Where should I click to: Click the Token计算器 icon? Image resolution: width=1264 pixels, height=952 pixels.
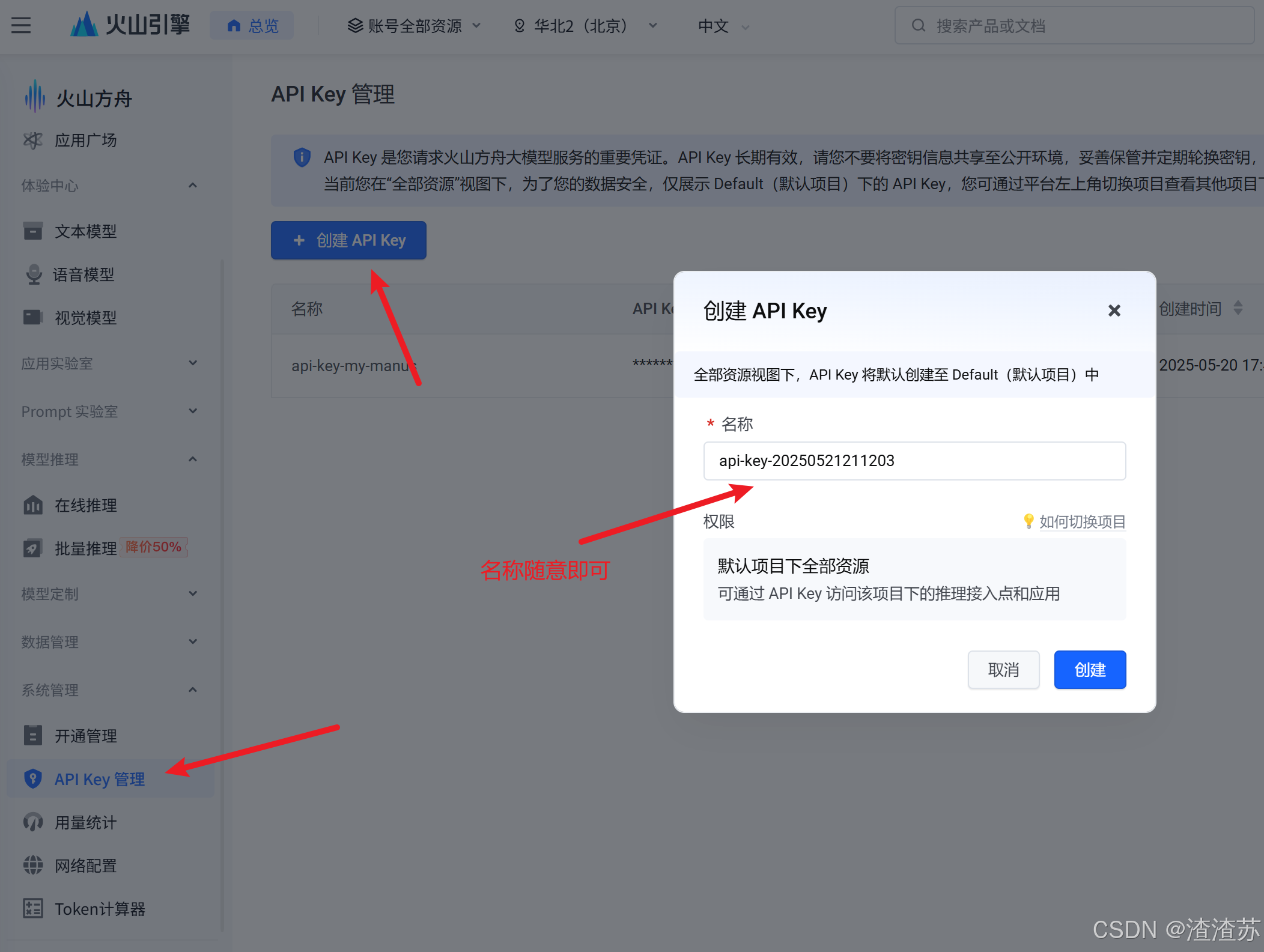[33, 908]
